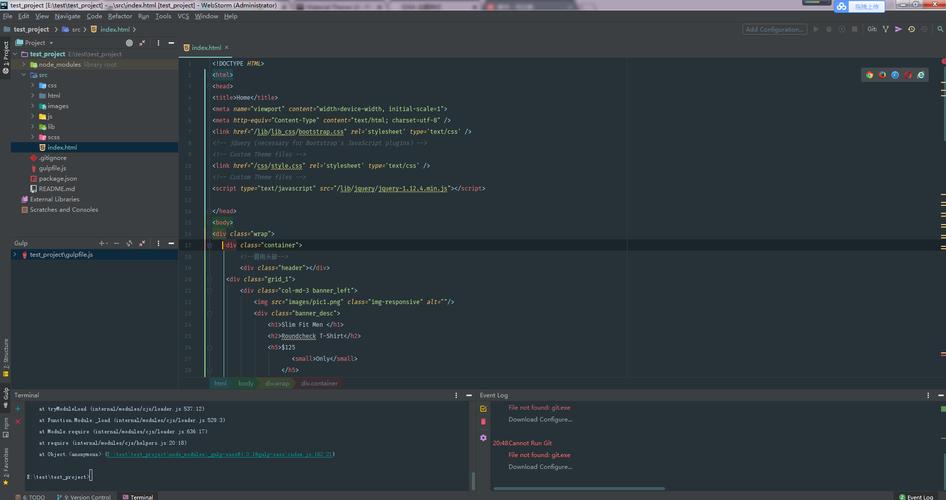This screenshot has height=500, width=946.
Task: Select gulpfile.js in the project tree
Action: 52,168
